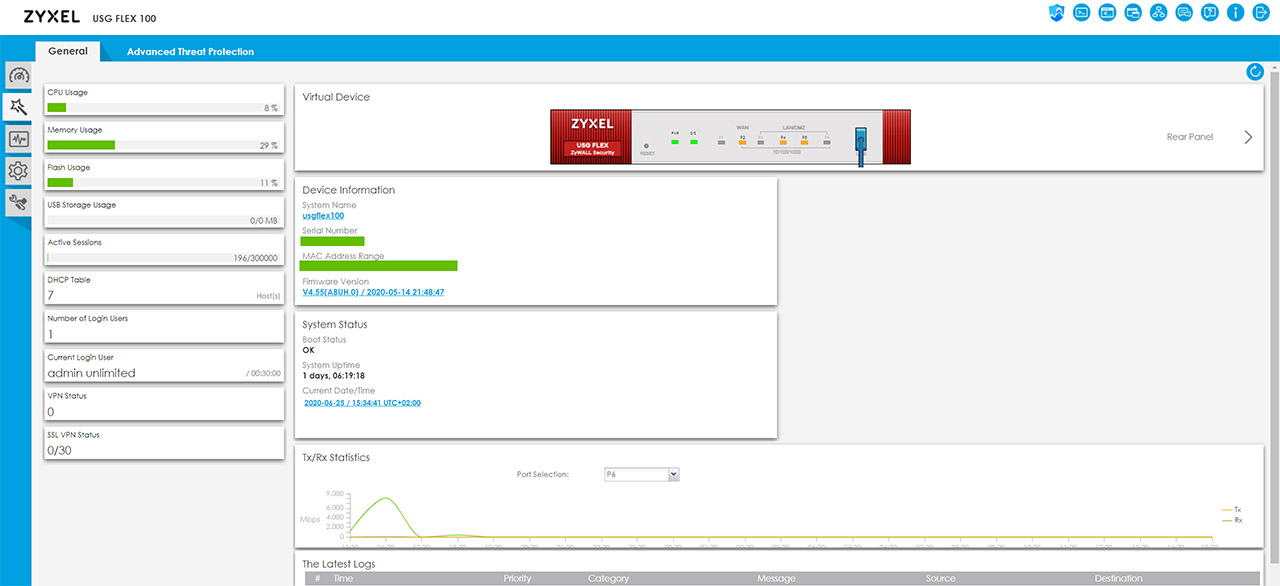The width and height of the screenshot is (1280, 586).
Task: Click the blue security shield icon
Action: pos(1056,13)
